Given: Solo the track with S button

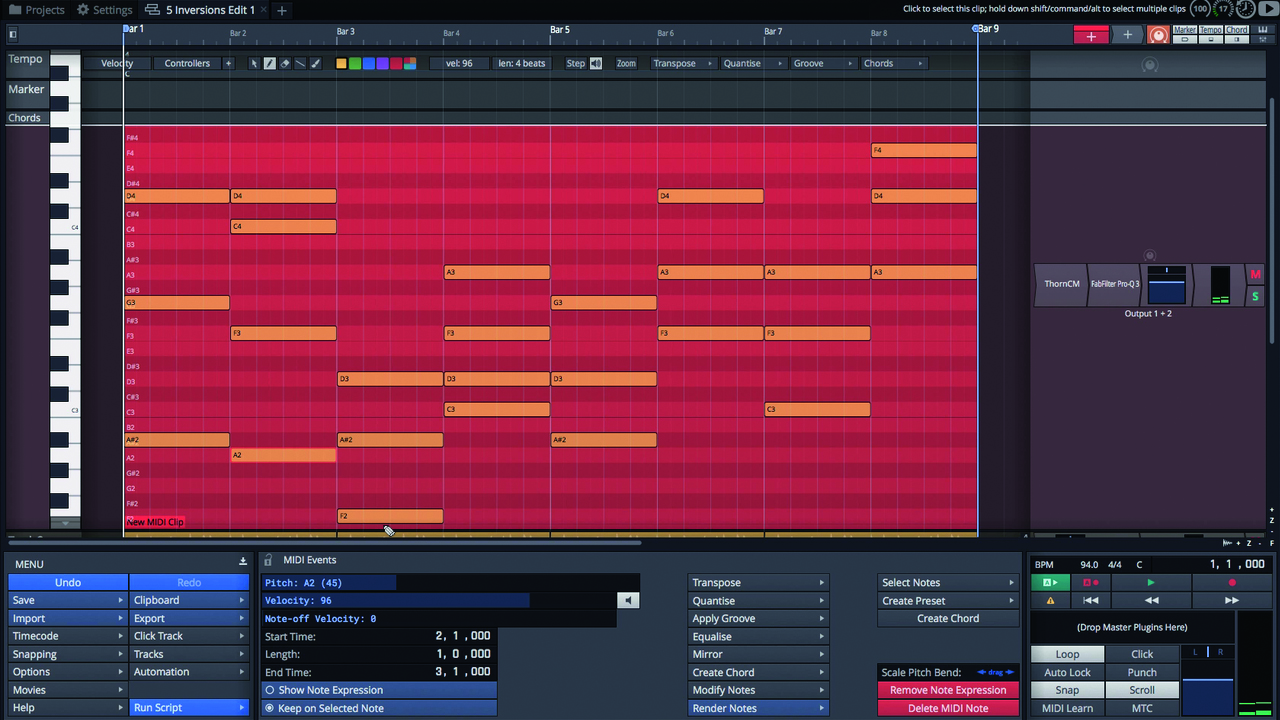Looking at the screenshot, I should click(x=1255, y=296).
